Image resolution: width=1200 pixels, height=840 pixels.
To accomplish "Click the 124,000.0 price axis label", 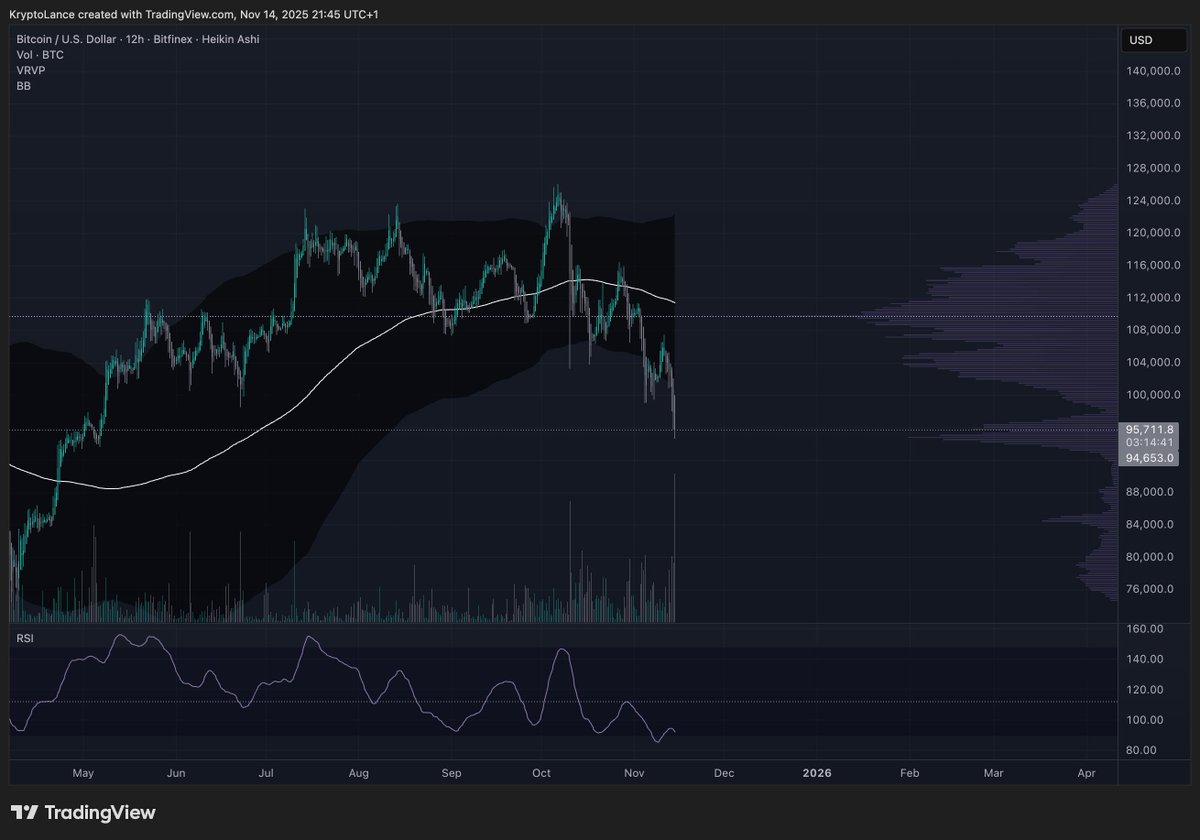I will click(1153, 200).
